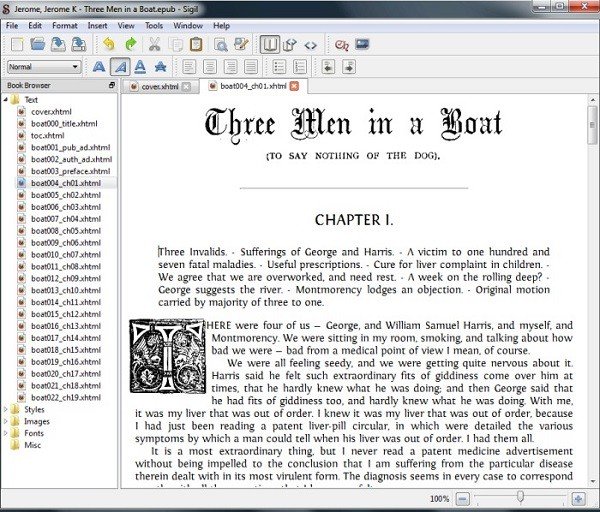Open the File menu
Image resolution: width=600 pixels, height=512 pixels.
12,26
